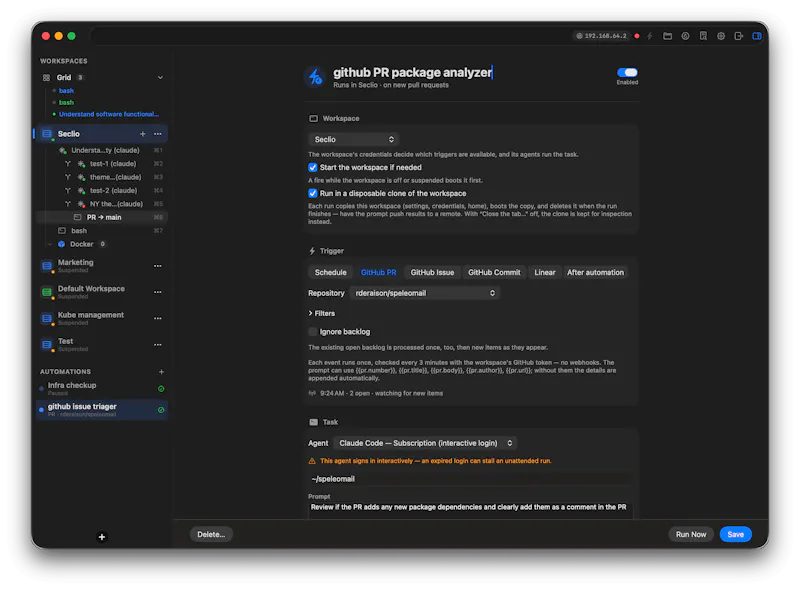The image size is (800, 590).
Task: Save the automation with Save button
Action: [x=735, y=534]
